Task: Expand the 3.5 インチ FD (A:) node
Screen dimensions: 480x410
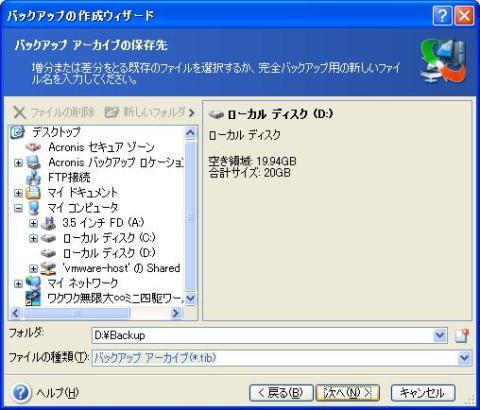Action: [x=33, y=223]
